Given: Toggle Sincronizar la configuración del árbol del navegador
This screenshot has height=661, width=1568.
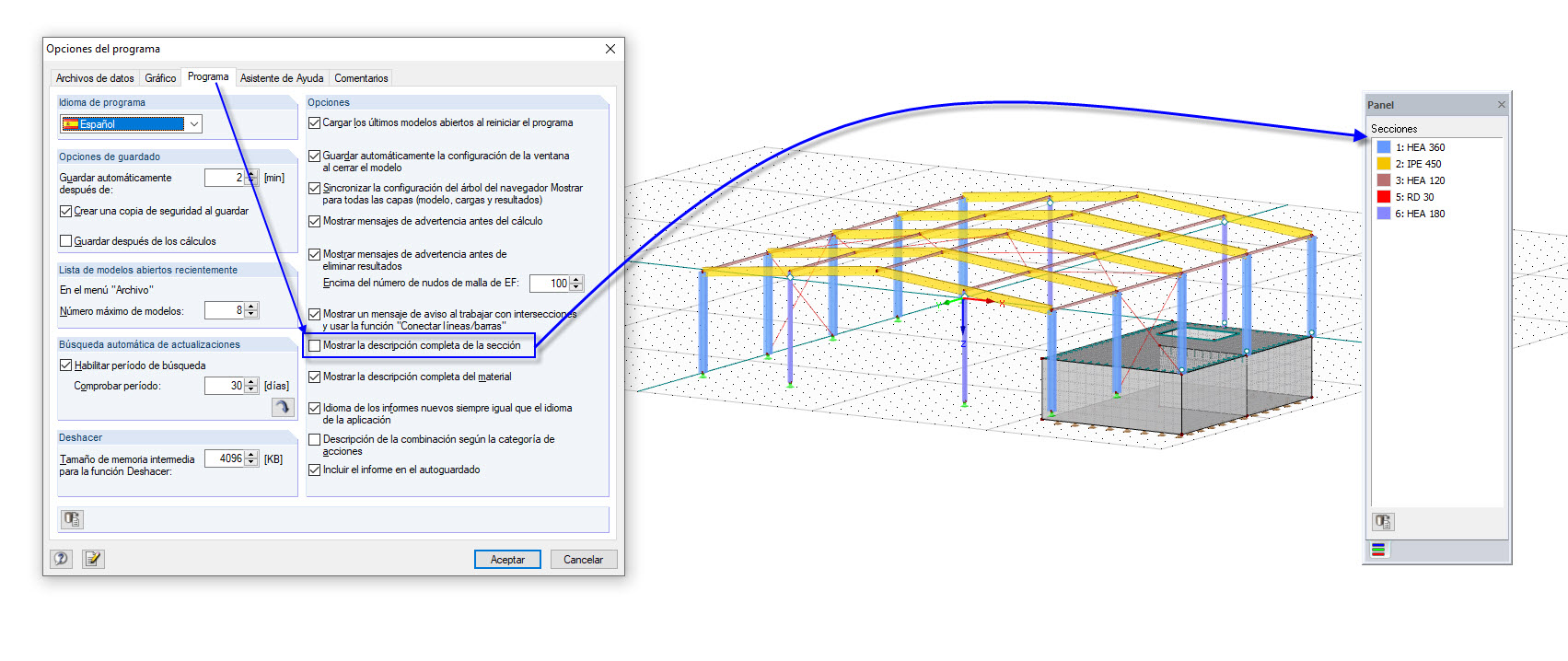Looking at the screenshot, I should (315, 188).
